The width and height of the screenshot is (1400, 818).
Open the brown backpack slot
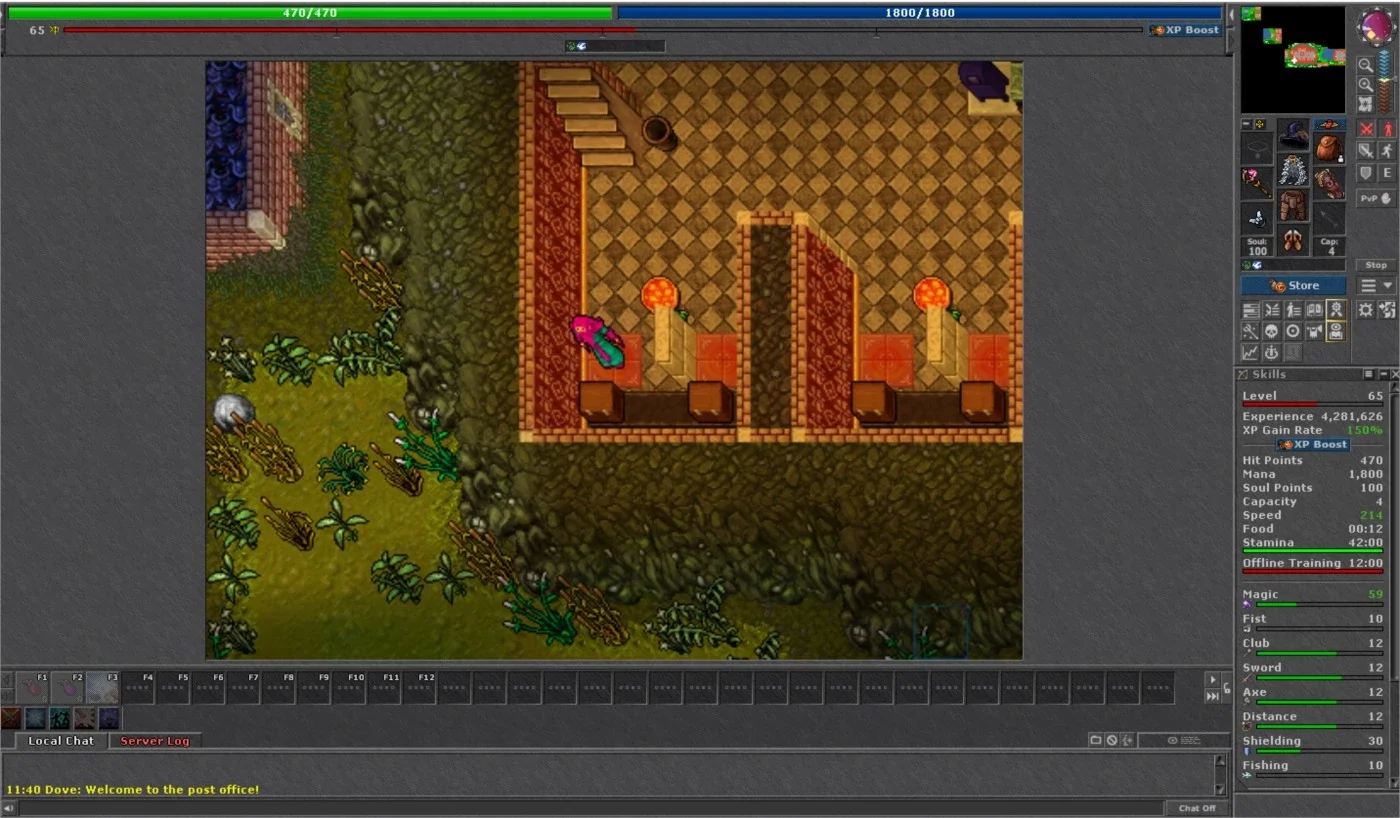pos(1329,149)
